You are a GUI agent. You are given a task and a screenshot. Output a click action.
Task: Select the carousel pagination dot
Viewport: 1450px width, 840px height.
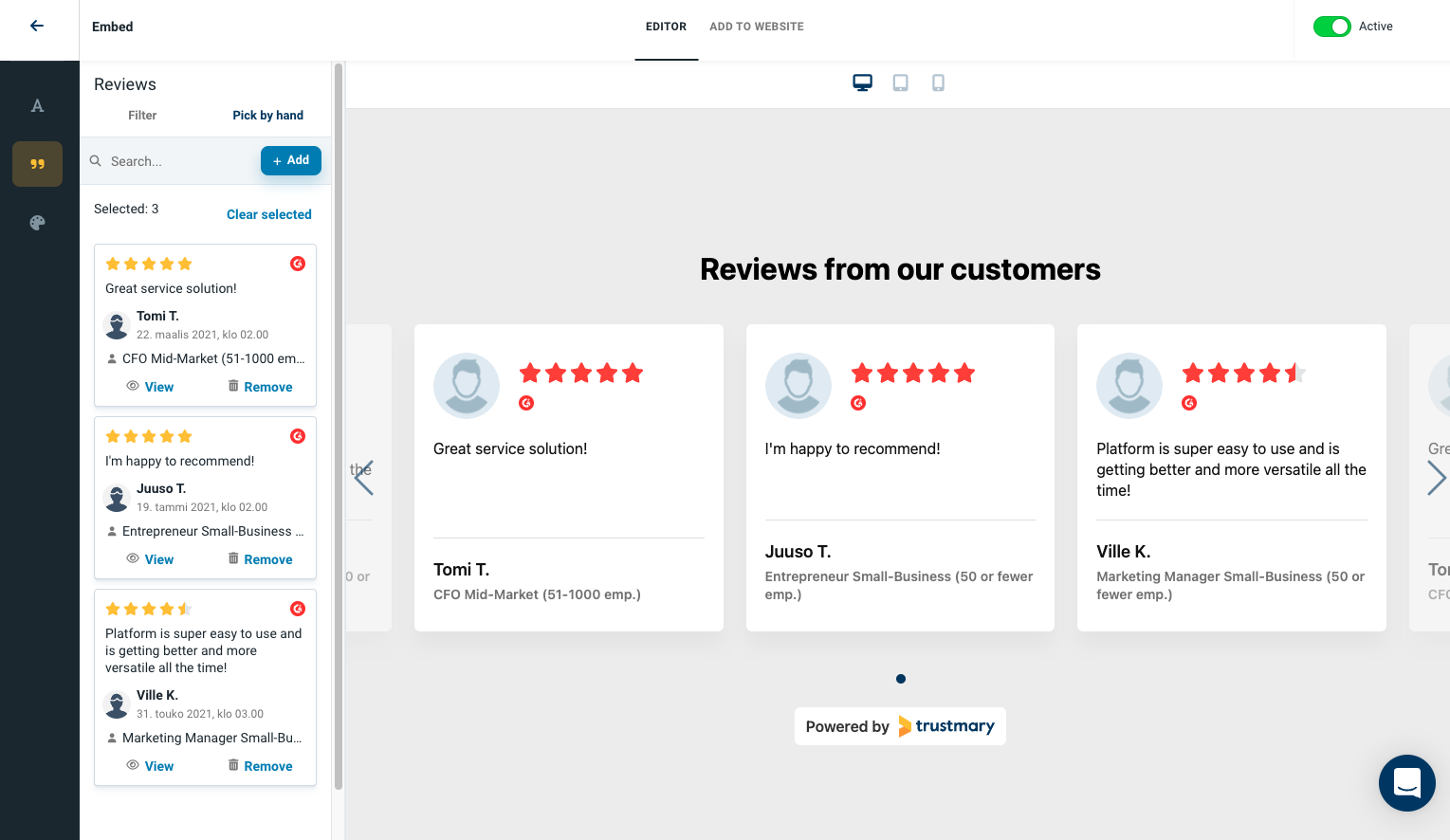click(x=900, y=679)
